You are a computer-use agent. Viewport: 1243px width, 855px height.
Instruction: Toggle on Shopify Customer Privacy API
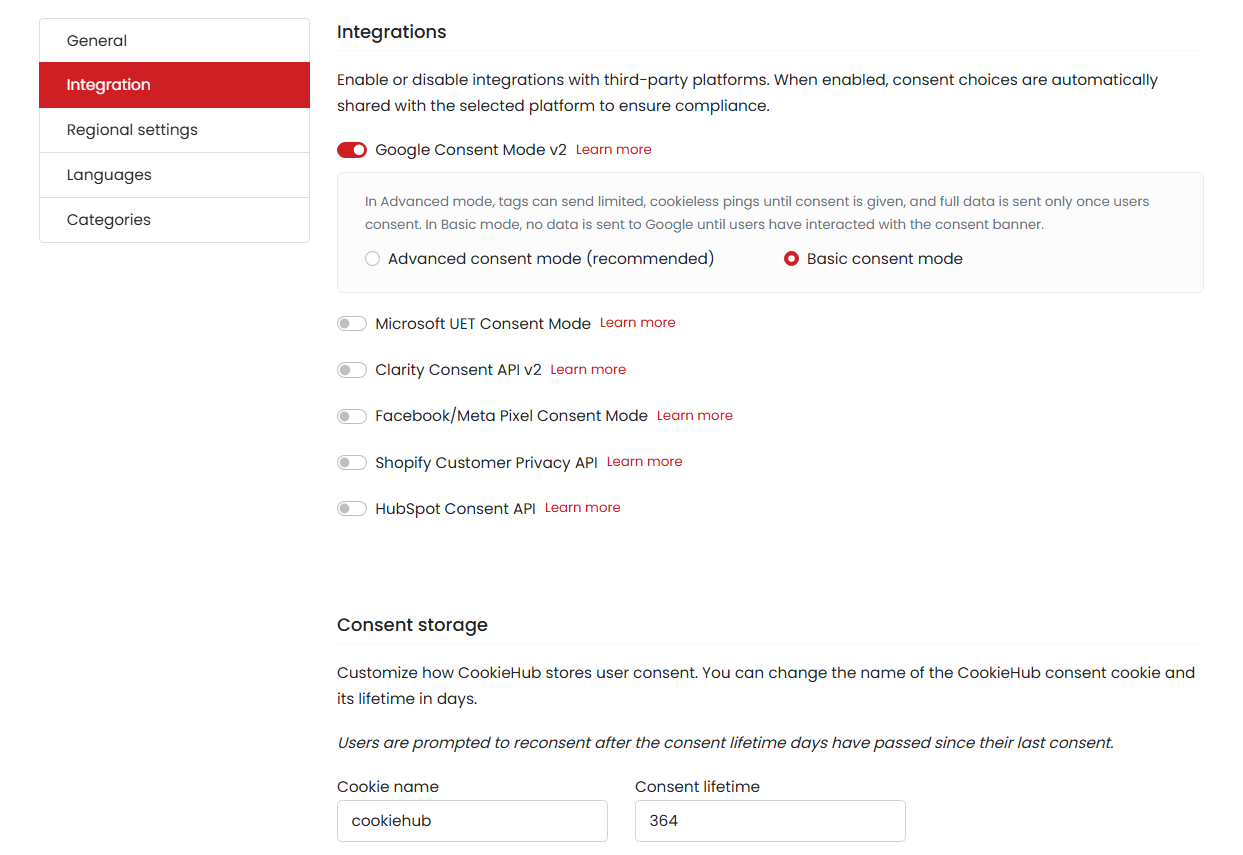pos(352,463)
